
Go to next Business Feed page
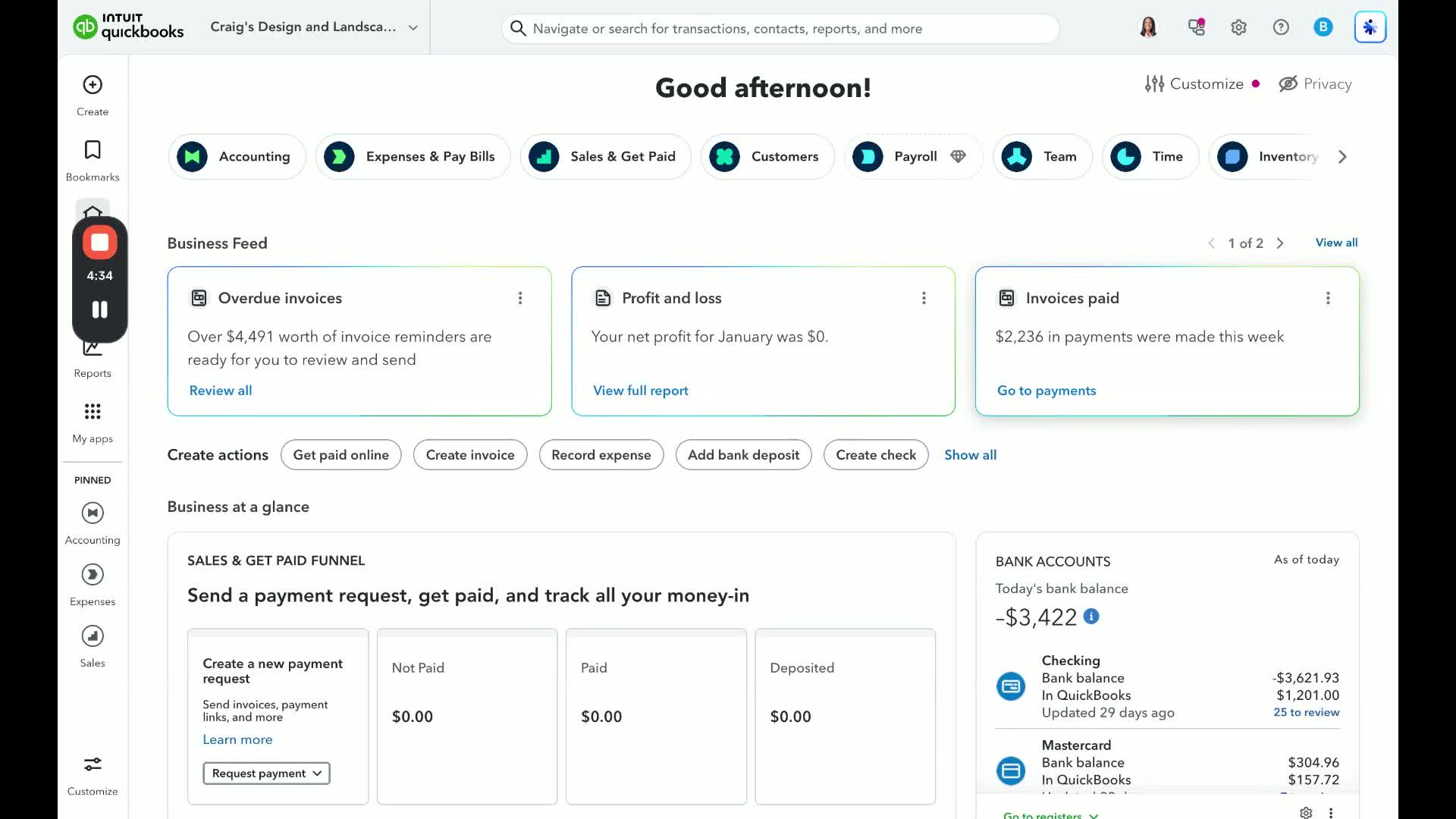(1280, 243)
